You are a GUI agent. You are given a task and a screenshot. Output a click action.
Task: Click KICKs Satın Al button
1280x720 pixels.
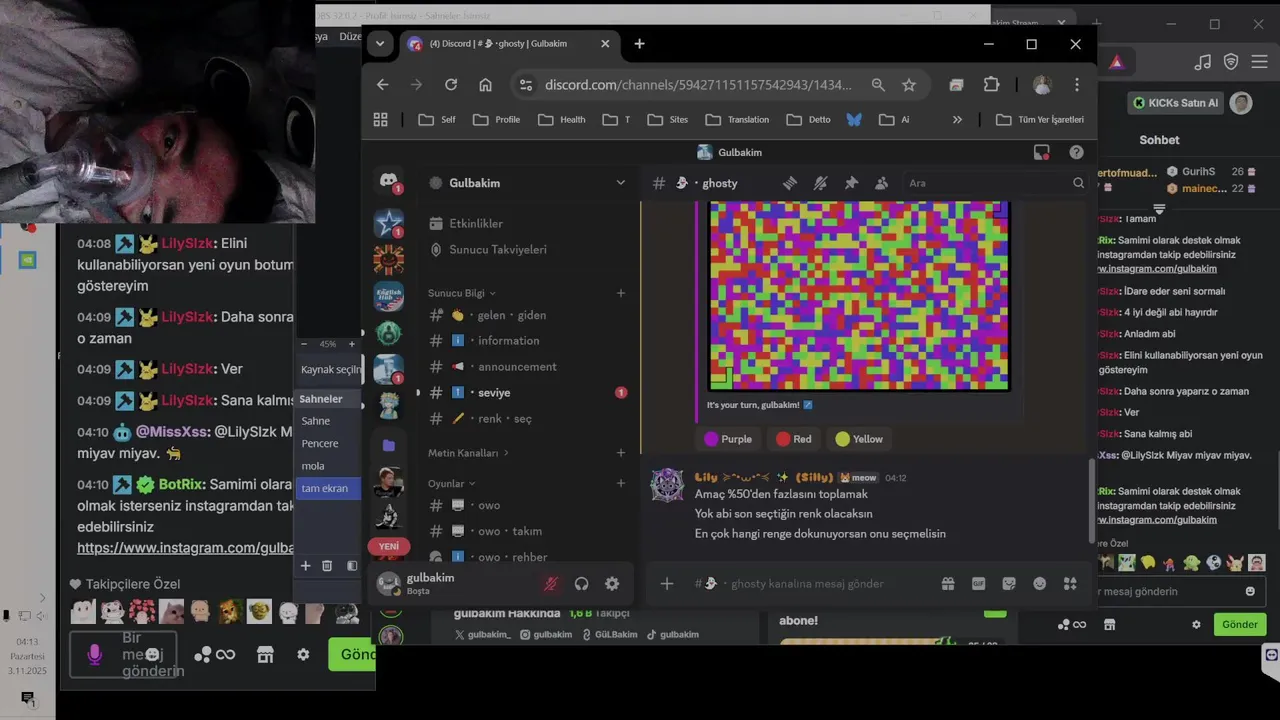(x=1176, y=103)
